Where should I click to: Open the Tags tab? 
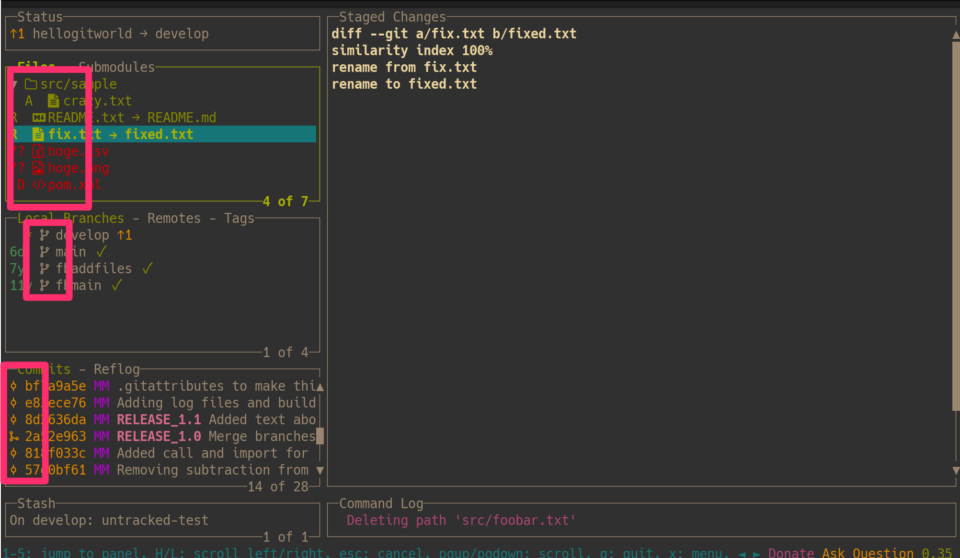(x=239, y=218)
